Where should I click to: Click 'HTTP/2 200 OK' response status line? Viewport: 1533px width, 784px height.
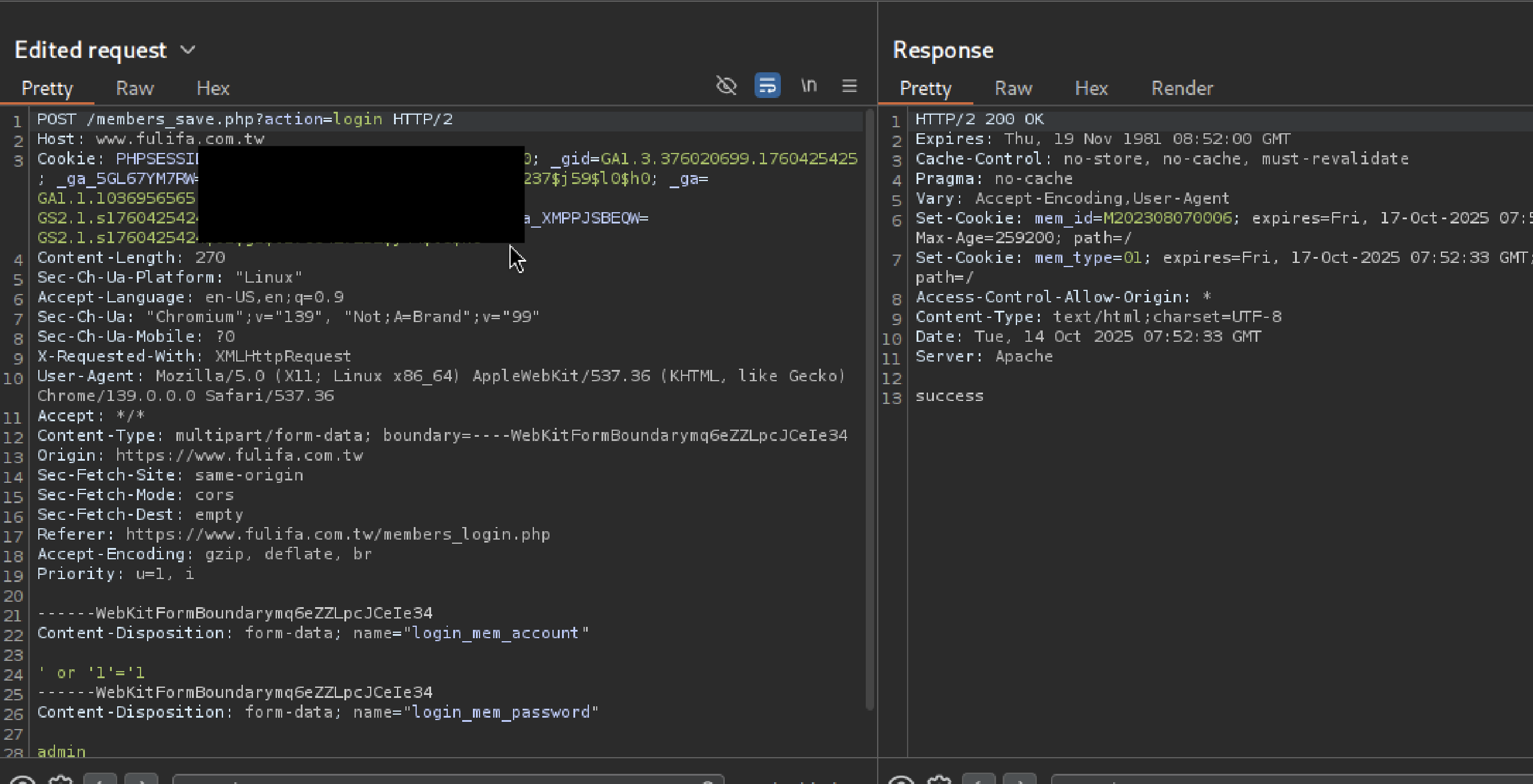tap(979, 119)
